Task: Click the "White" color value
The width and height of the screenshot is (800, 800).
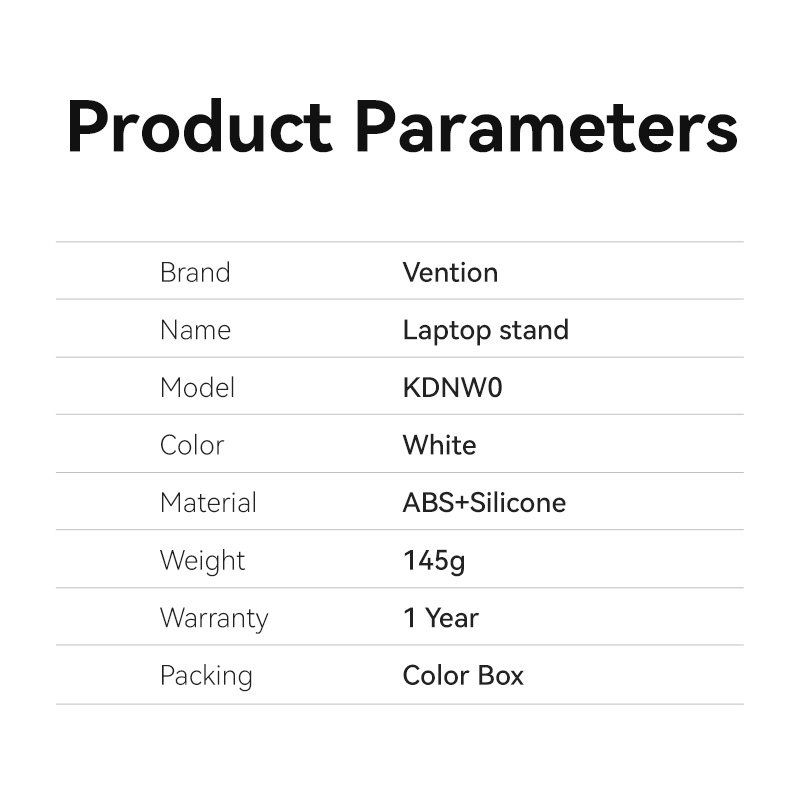Action: coord(439,445)
